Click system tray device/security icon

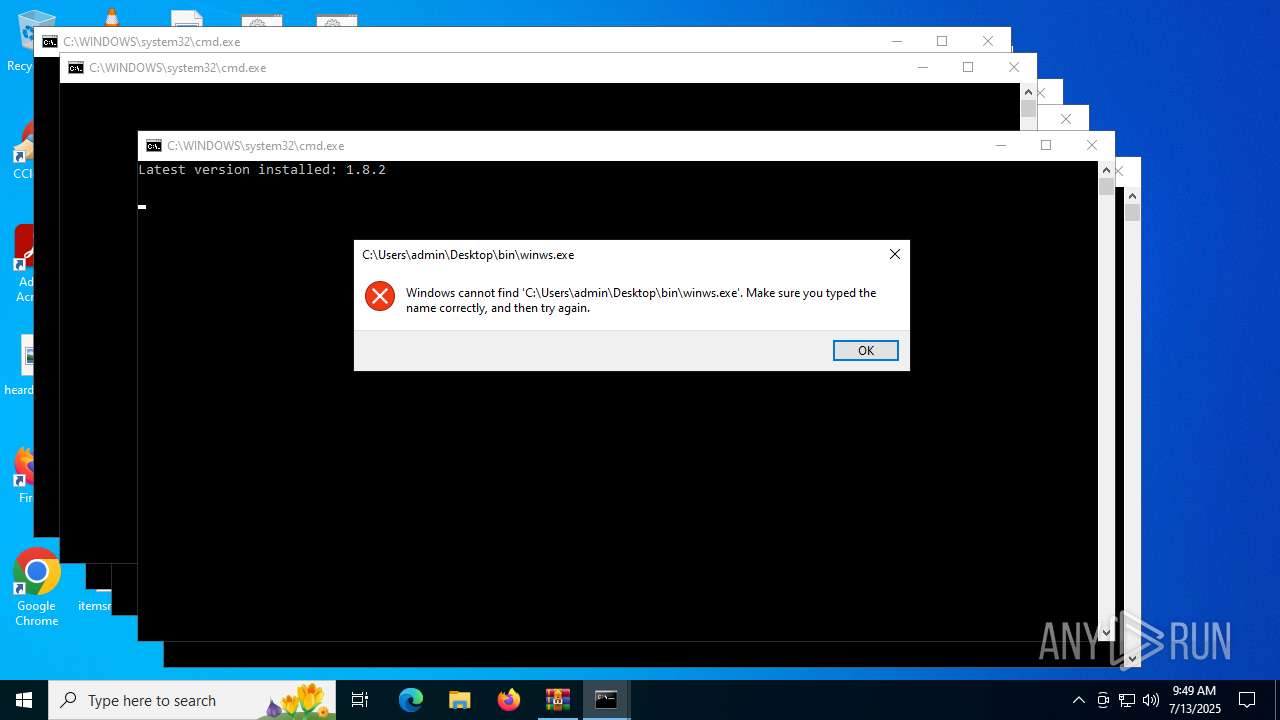(x=1103, y=700)
